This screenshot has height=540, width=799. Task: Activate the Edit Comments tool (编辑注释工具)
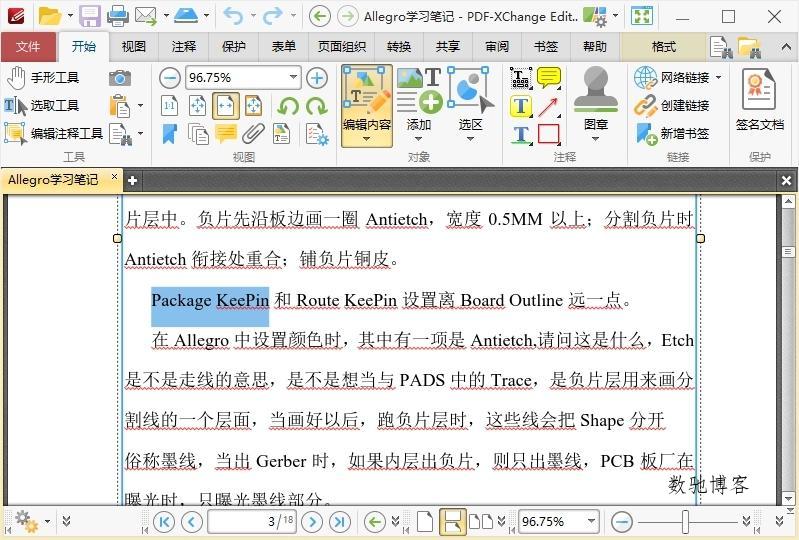(x=54, y=133)
